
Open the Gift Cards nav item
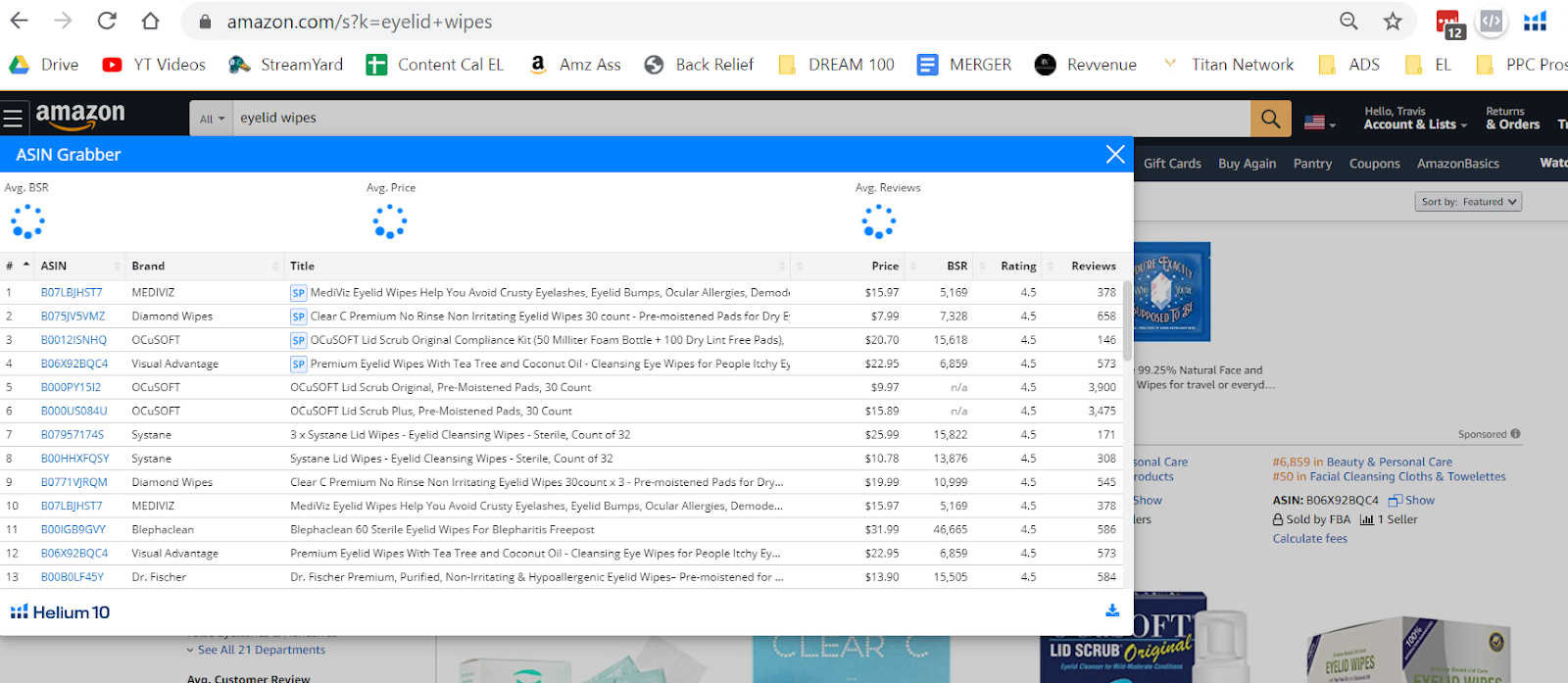1172,164
